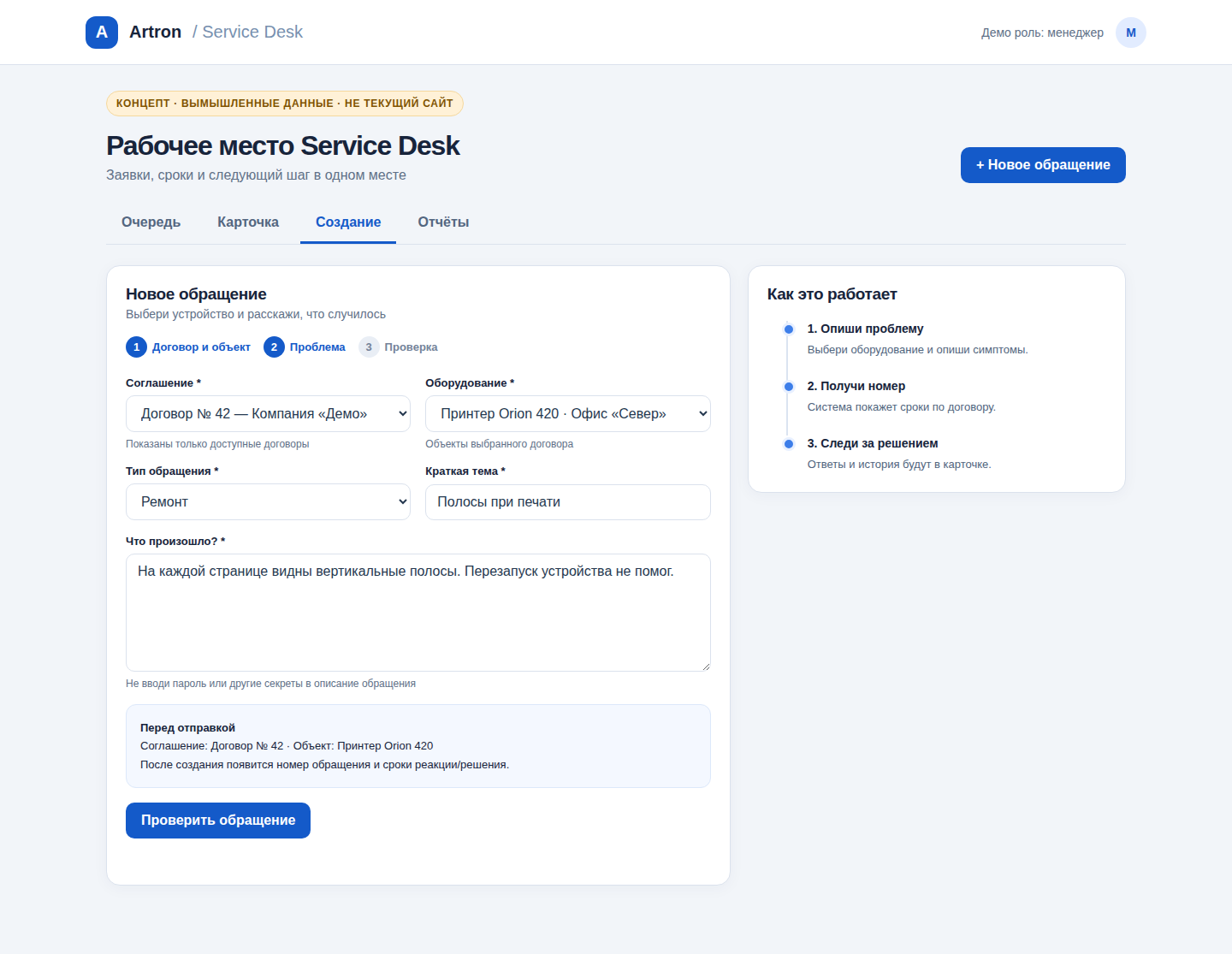
Task: Switch to the Очередь tab
Action: [x=151, y=222]
